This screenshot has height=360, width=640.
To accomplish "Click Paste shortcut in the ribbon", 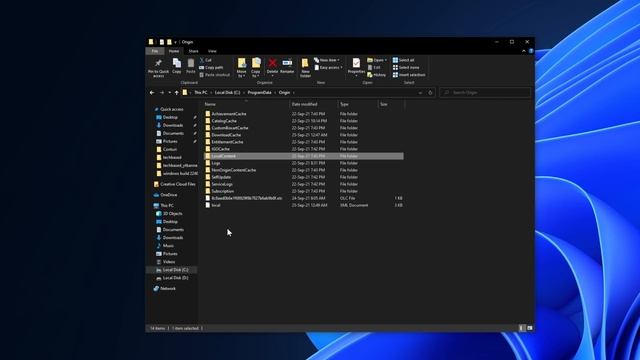I will (215, 75).
